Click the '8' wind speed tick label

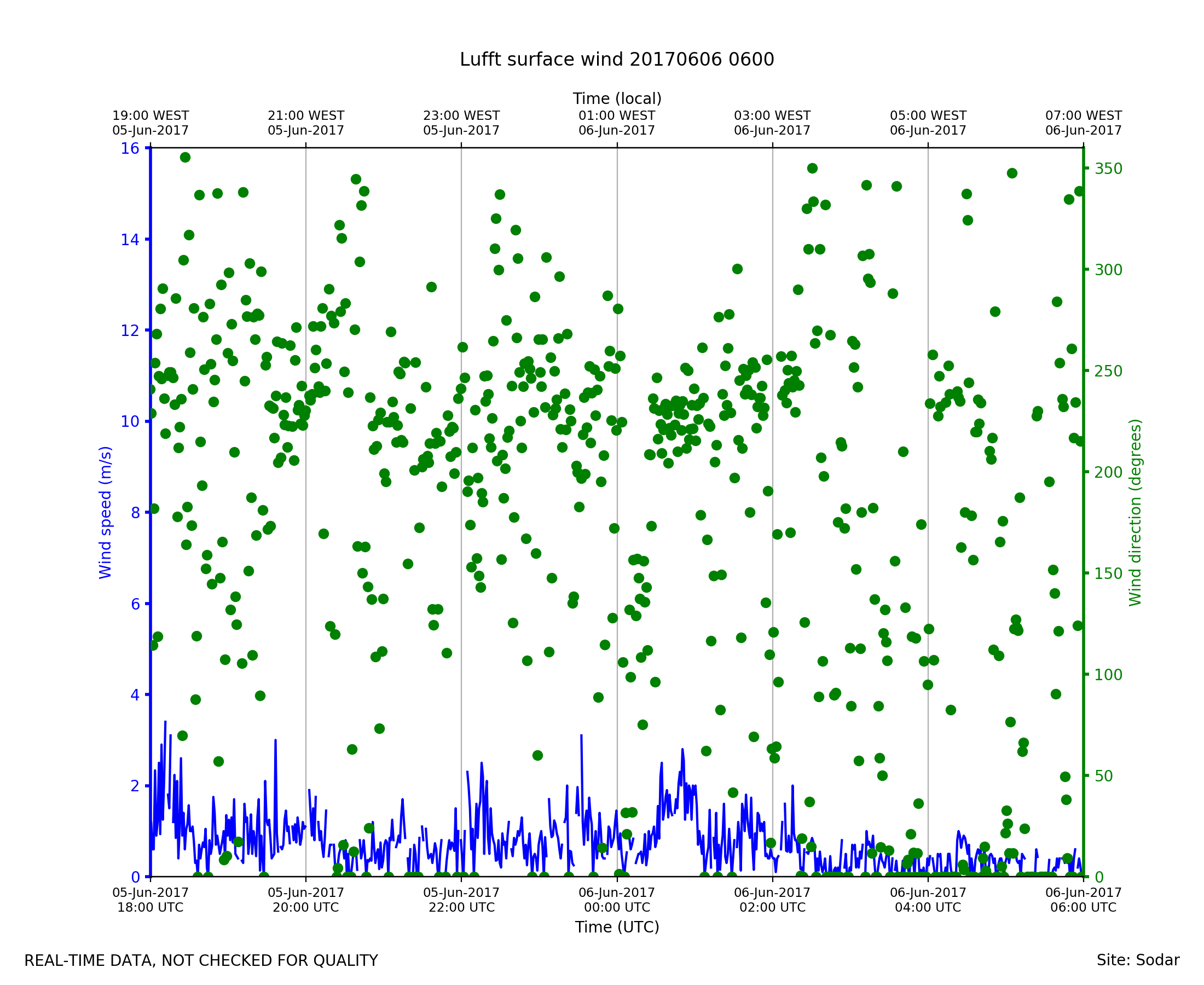point(135,513)
